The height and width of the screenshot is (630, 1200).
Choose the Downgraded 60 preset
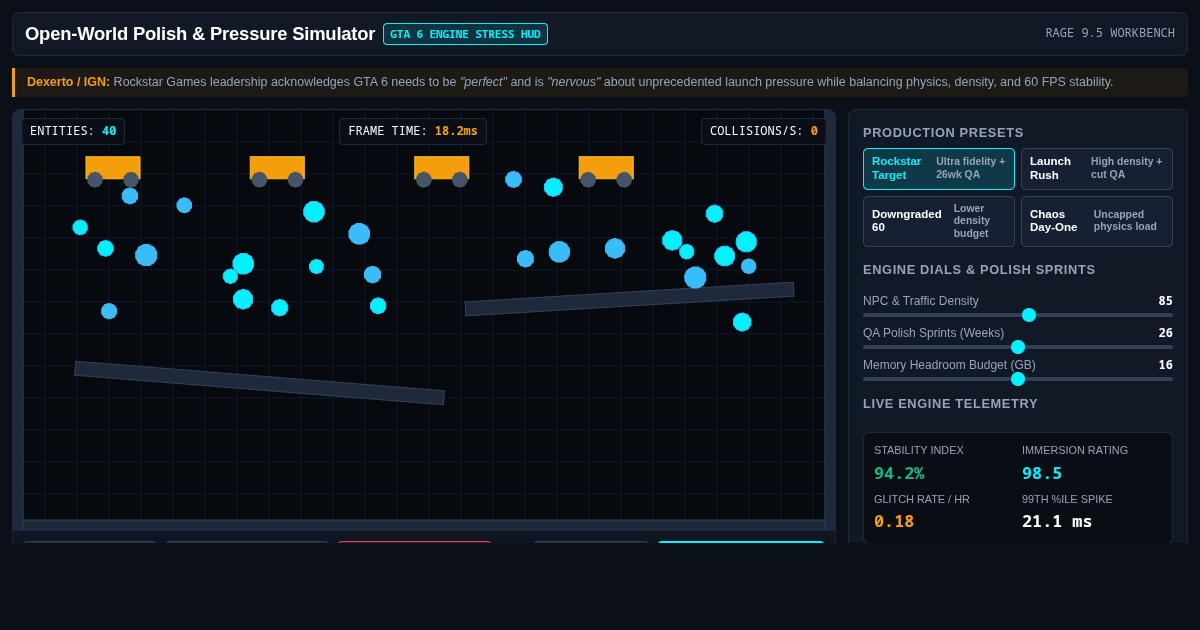click(x=939, y=221)
